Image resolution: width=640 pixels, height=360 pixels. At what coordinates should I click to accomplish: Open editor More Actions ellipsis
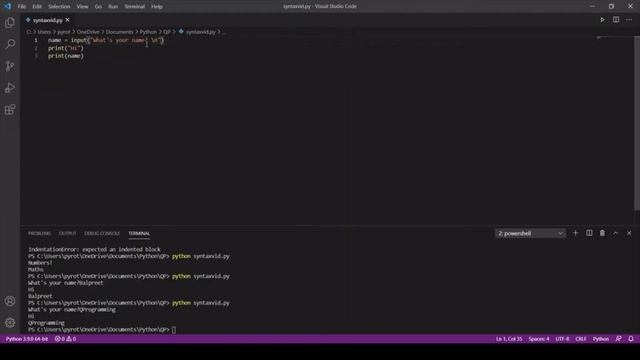coord(629,20)
